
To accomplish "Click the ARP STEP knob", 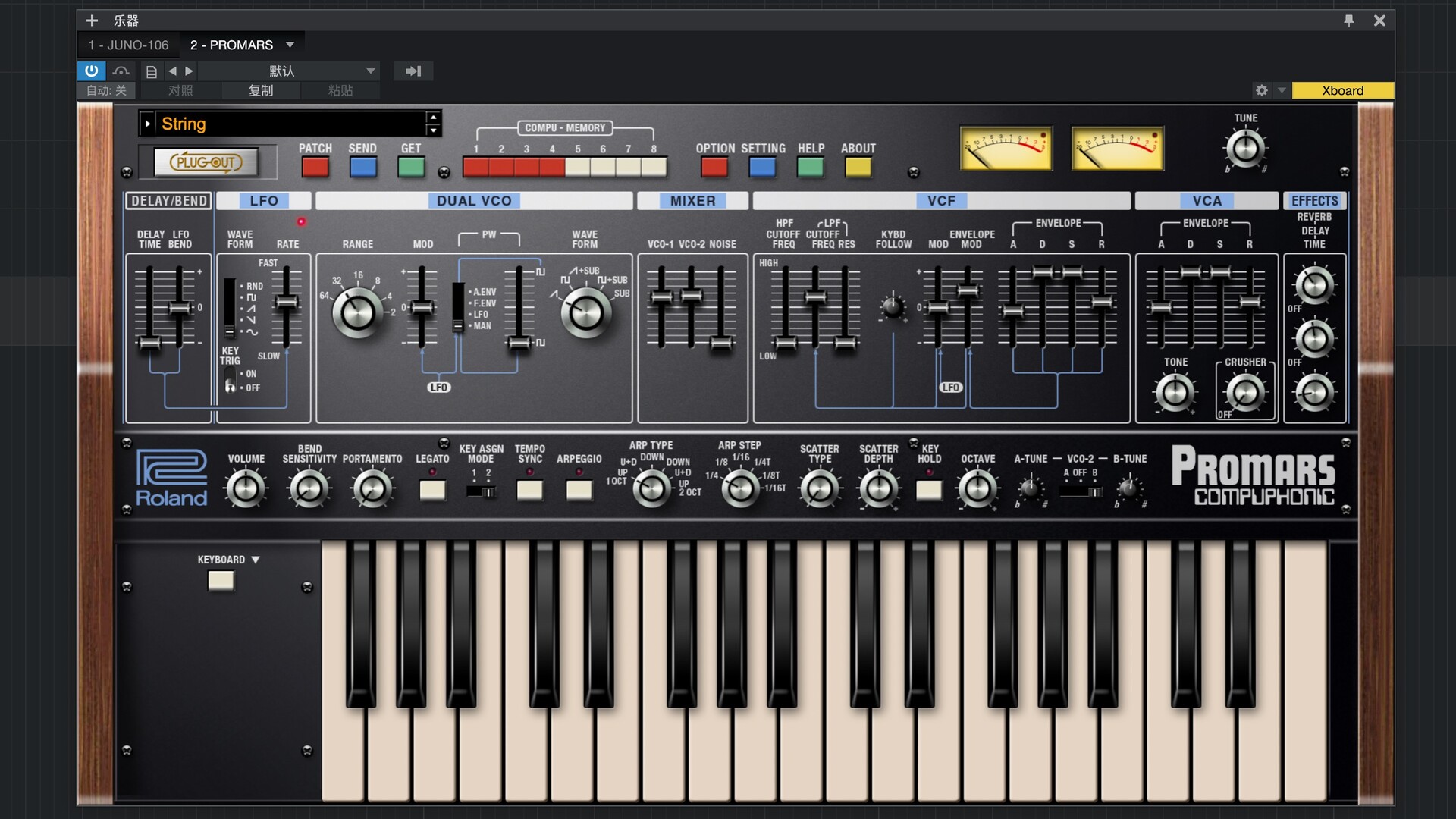I will point(739,488).
